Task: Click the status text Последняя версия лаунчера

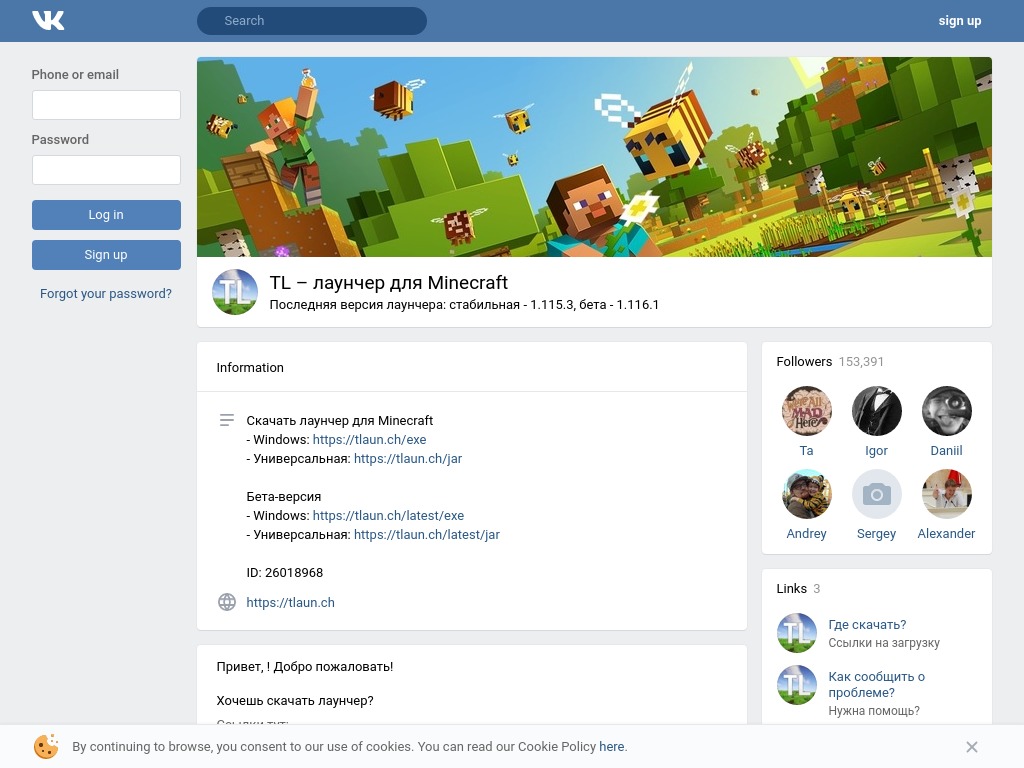Action: point(464,305)
